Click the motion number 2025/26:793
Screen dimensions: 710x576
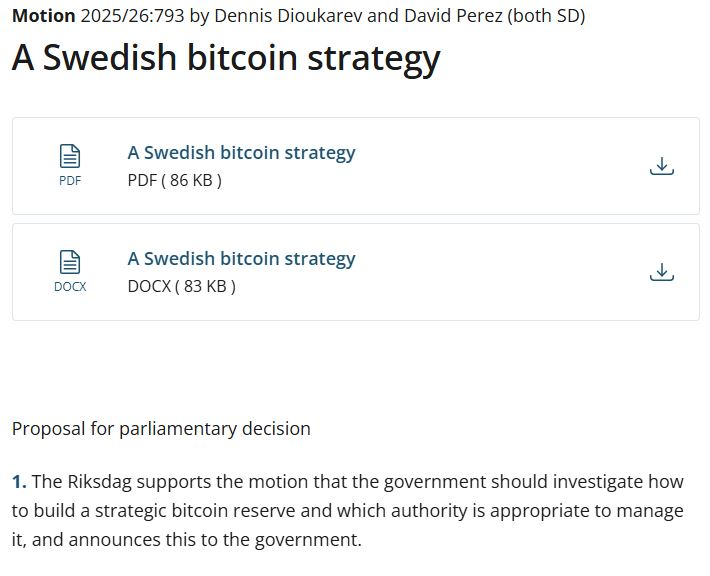point(133,16)
